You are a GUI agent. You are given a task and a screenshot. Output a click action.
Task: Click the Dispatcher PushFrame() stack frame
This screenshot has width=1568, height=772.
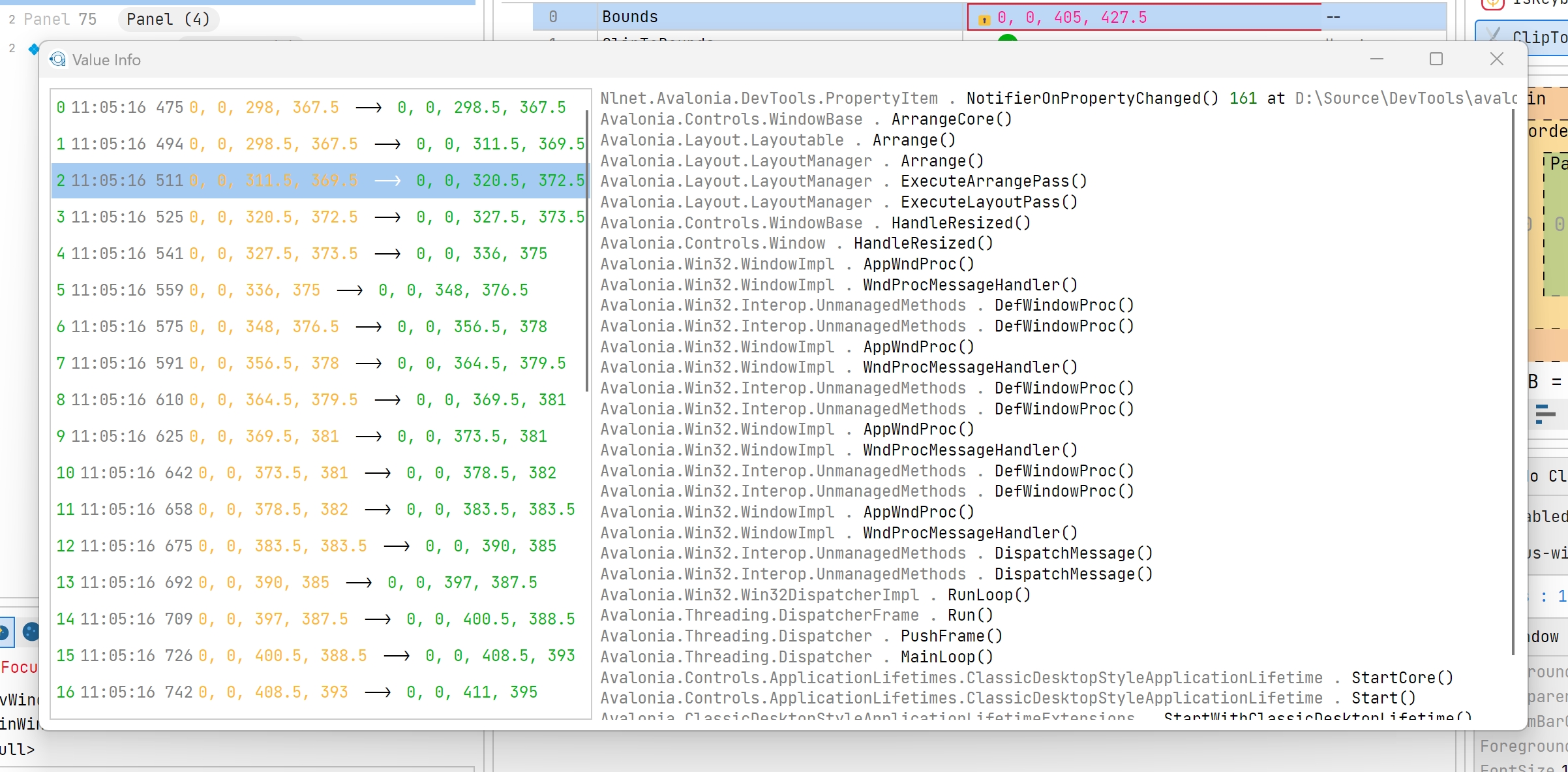tap(802, 636)
